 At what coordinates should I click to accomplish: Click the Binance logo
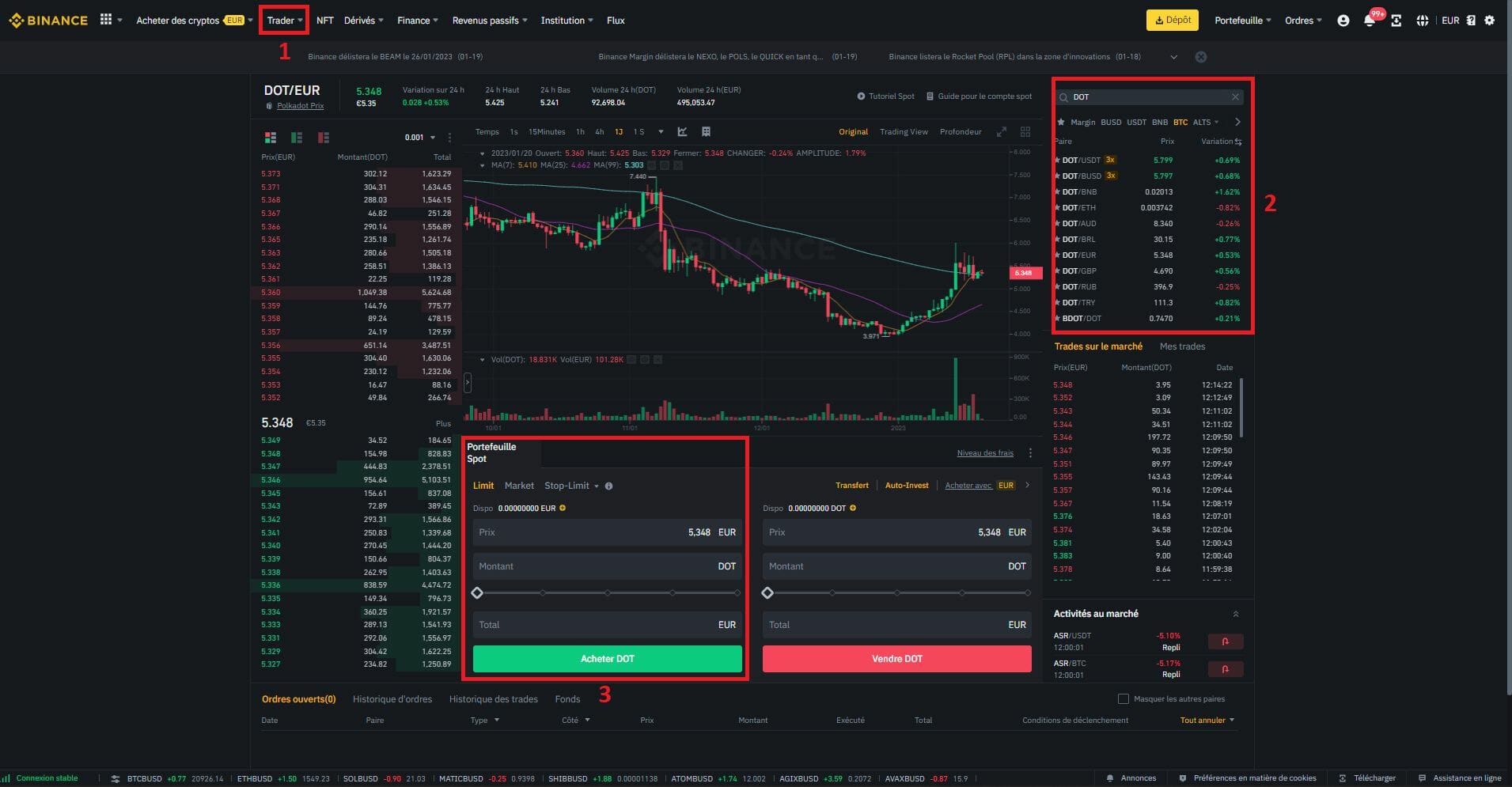point(48,21)
